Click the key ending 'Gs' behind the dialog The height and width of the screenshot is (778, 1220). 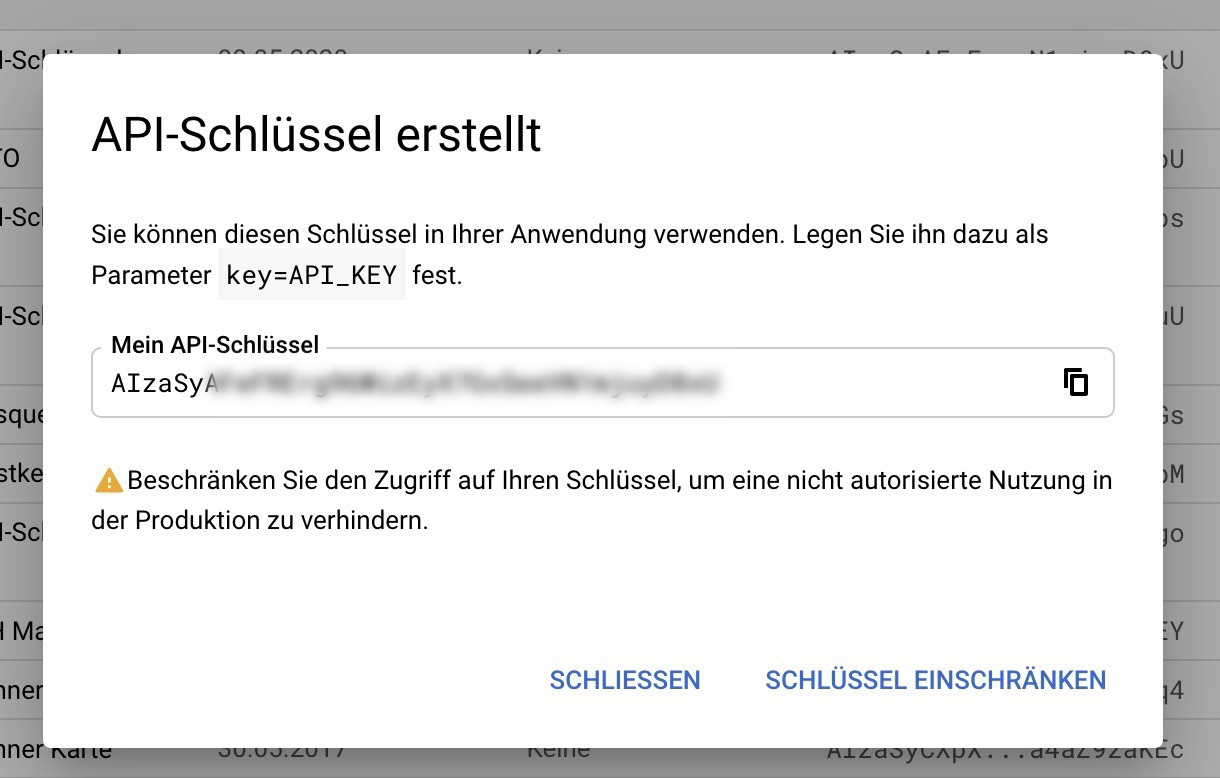click(1173, 415)
